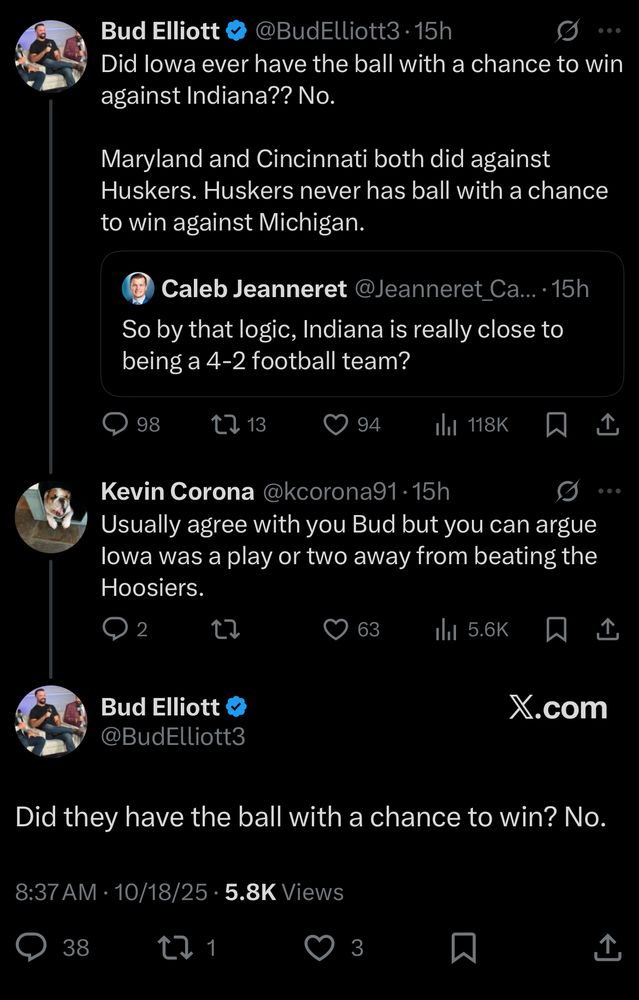View analytics showing 118K views
The width and height of the screenshot is (639, 1000).
click(x=446, y=425)
